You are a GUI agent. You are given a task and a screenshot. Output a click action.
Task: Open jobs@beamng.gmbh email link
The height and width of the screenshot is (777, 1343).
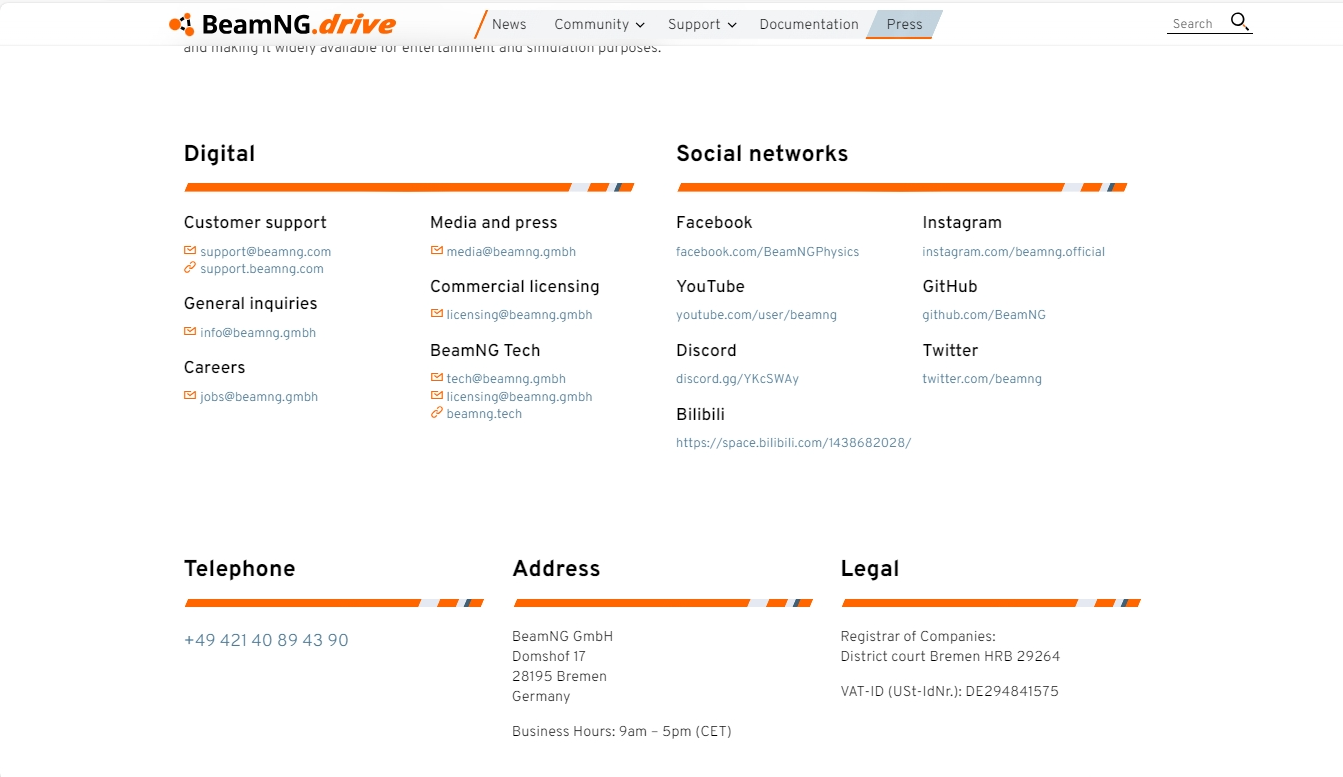[x=259, y=397]
